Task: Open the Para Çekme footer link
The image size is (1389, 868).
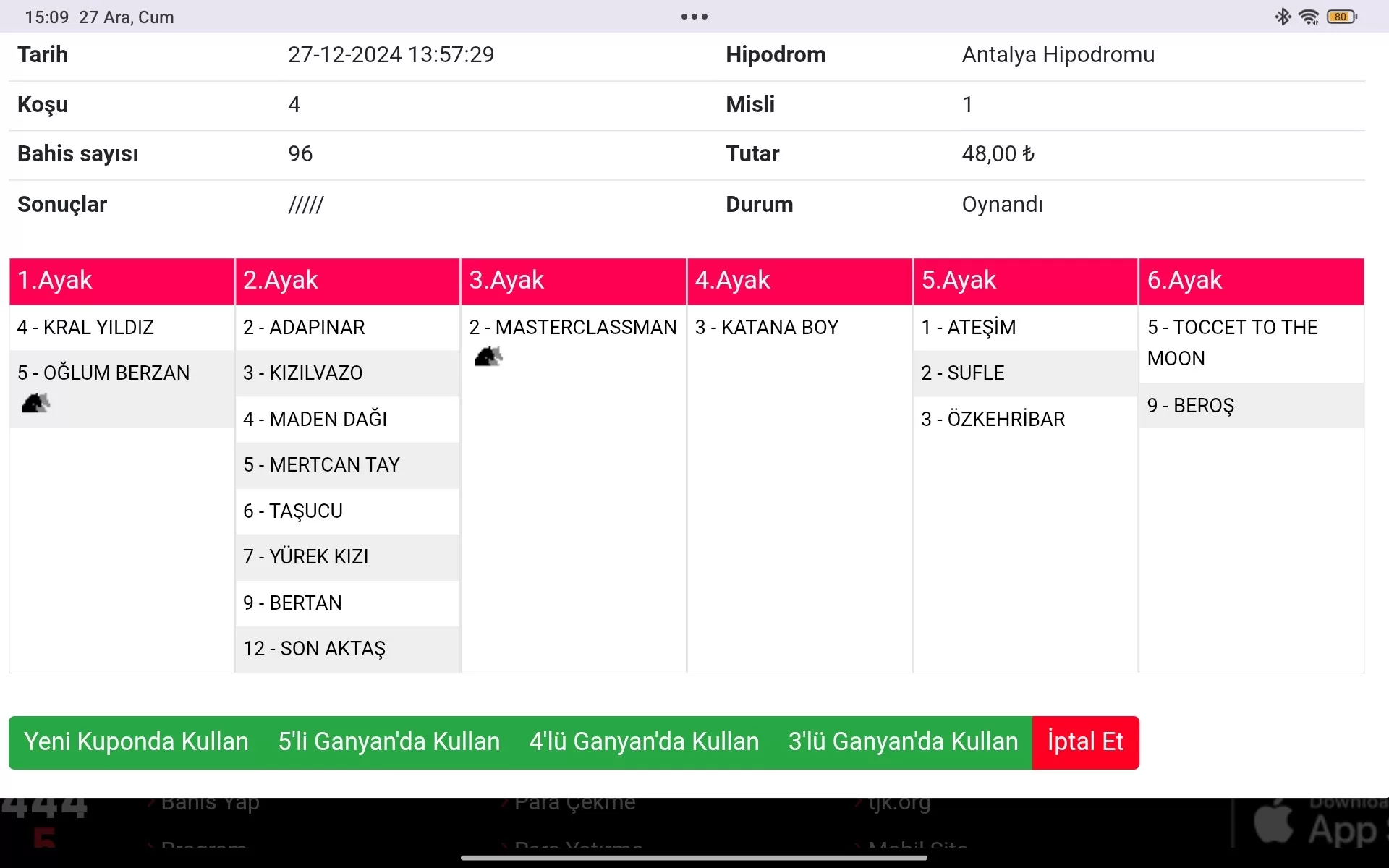Action: pyautogui.click(x=574, y=803)
